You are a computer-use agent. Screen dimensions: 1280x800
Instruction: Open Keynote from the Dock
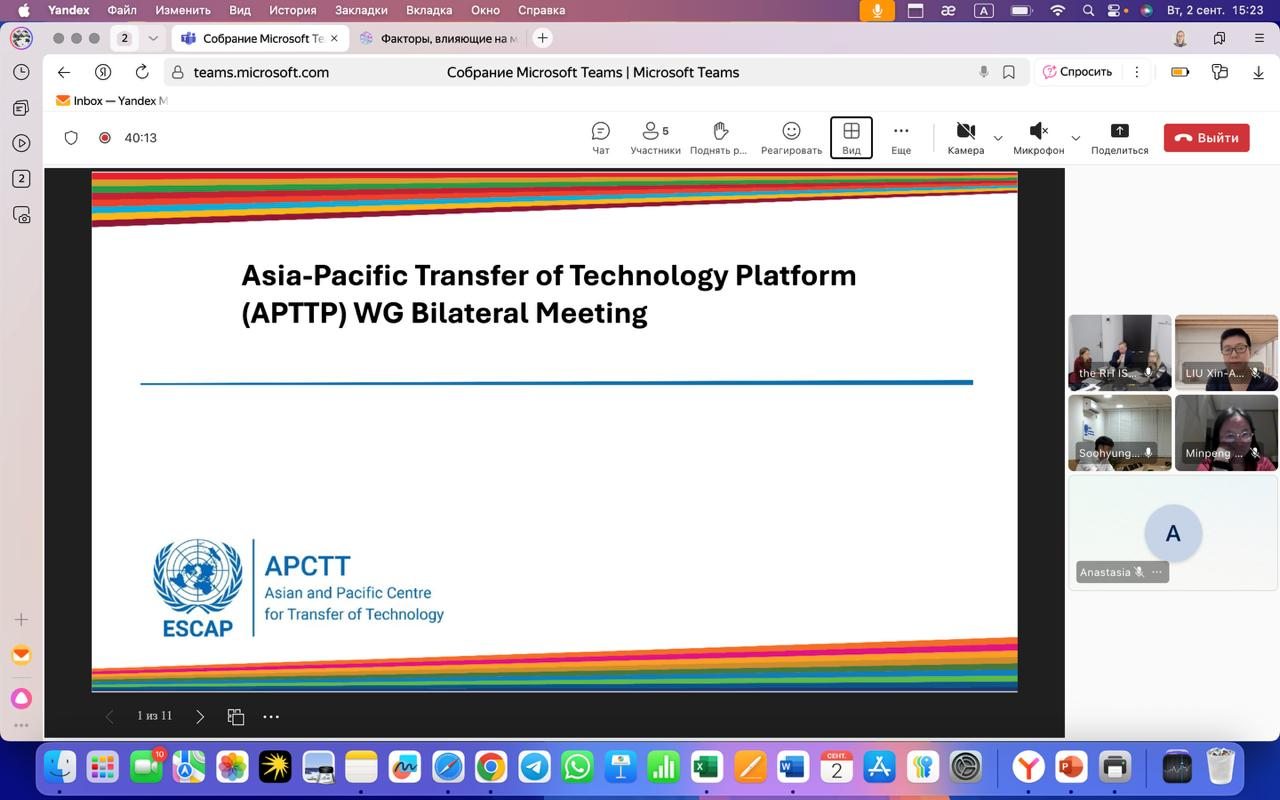coord(620,767)
